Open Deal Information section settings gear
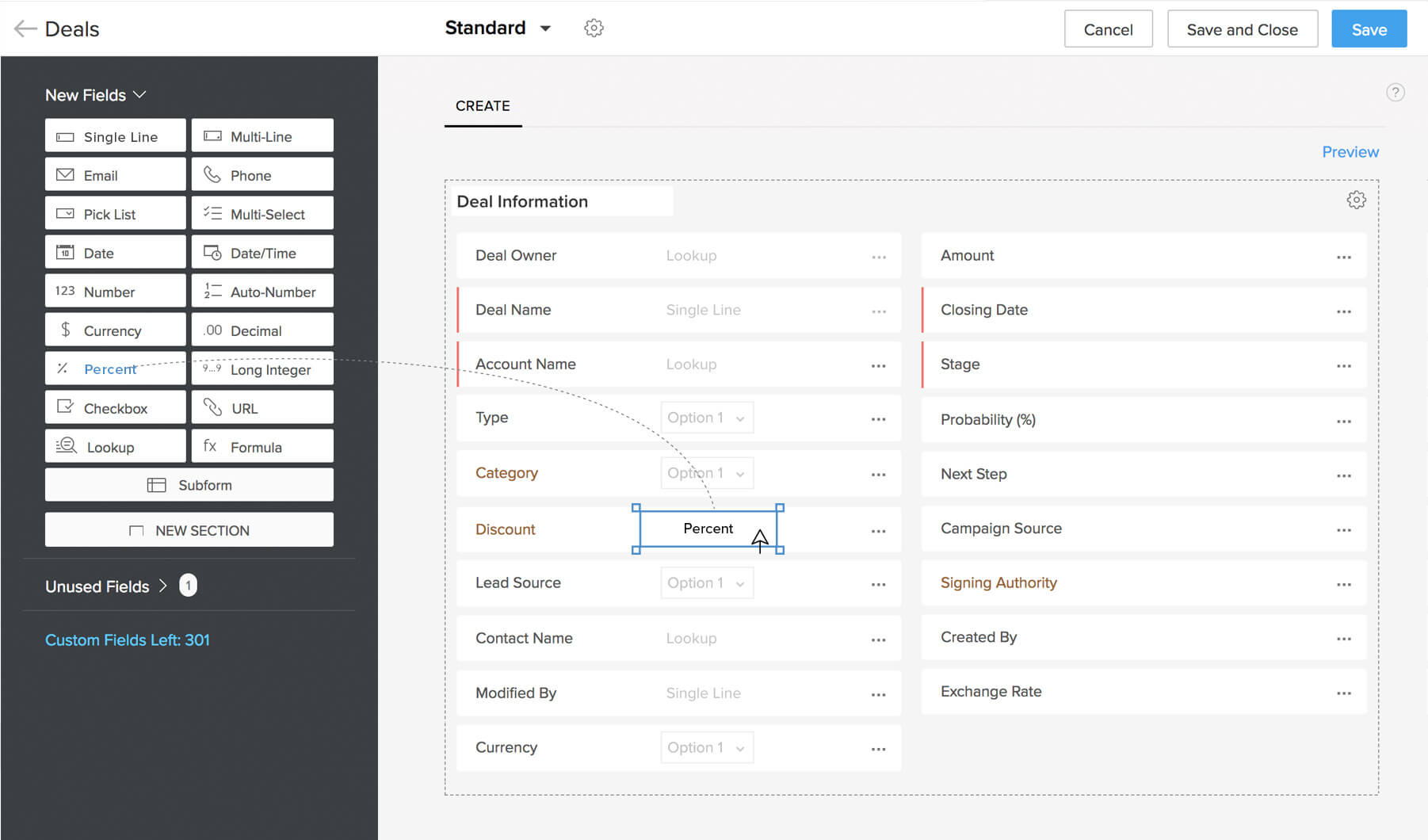The image size is (1428, 840). 1356,200
